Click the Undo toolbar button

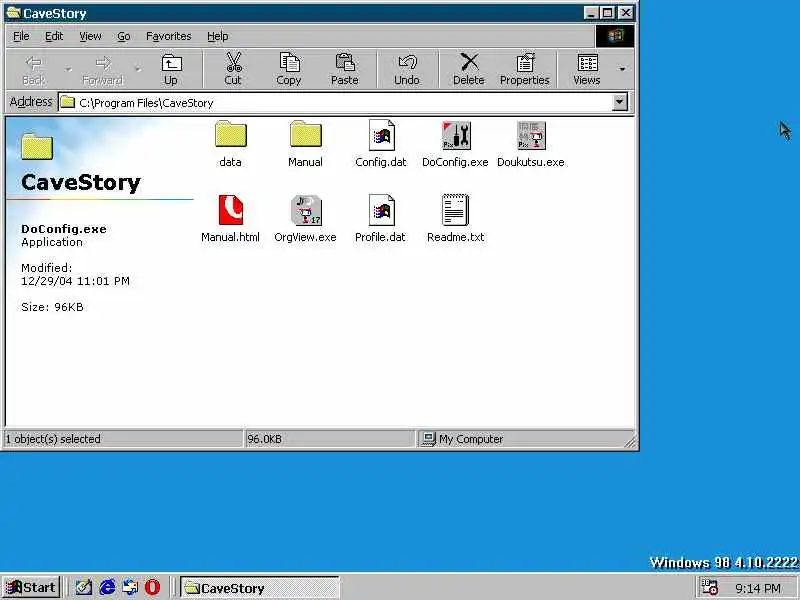coord(407,69)
